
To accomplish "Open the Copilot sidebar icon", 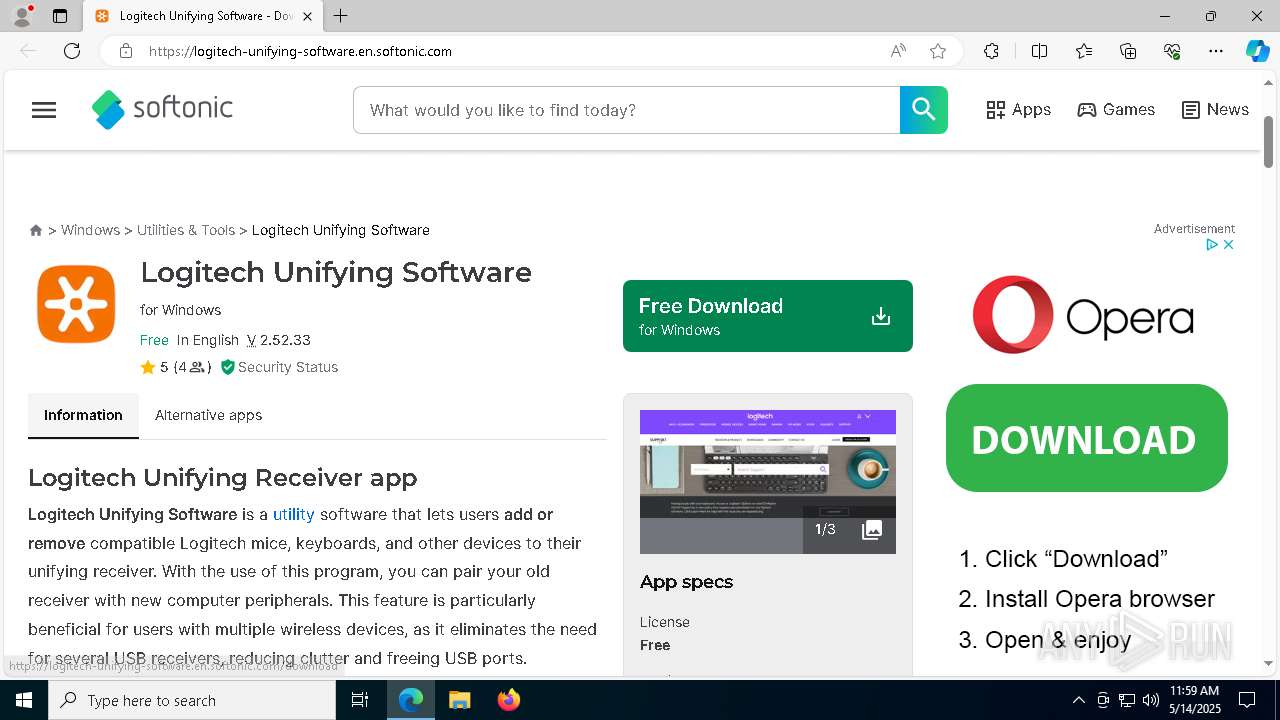I will tap(1257, 51).
